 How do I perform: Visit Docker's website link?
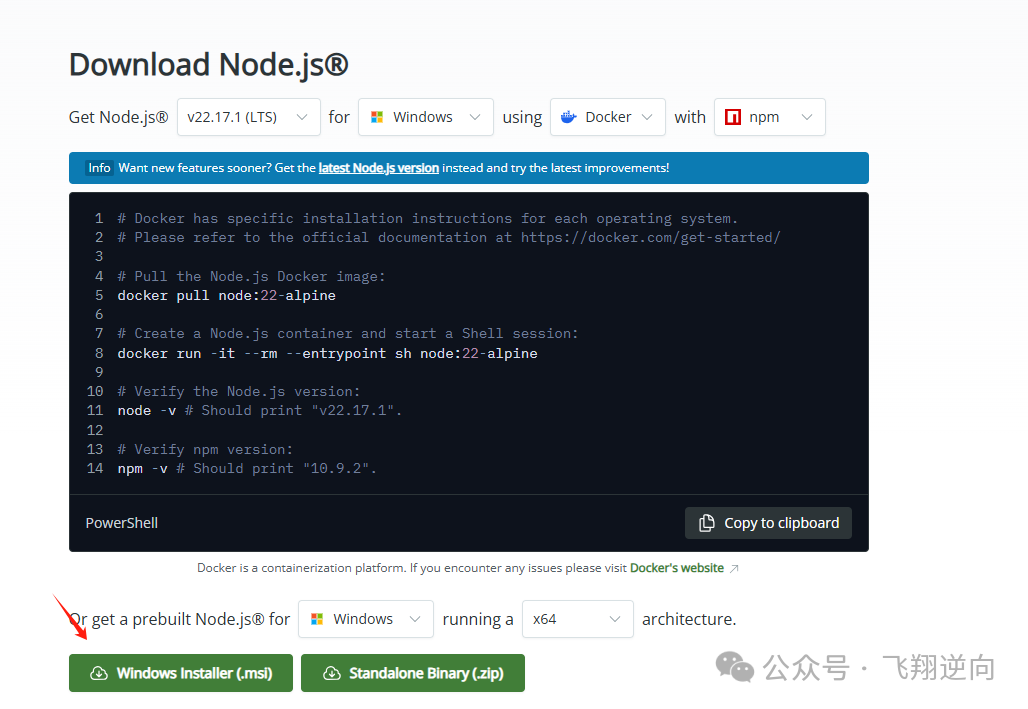coord(677,568)
